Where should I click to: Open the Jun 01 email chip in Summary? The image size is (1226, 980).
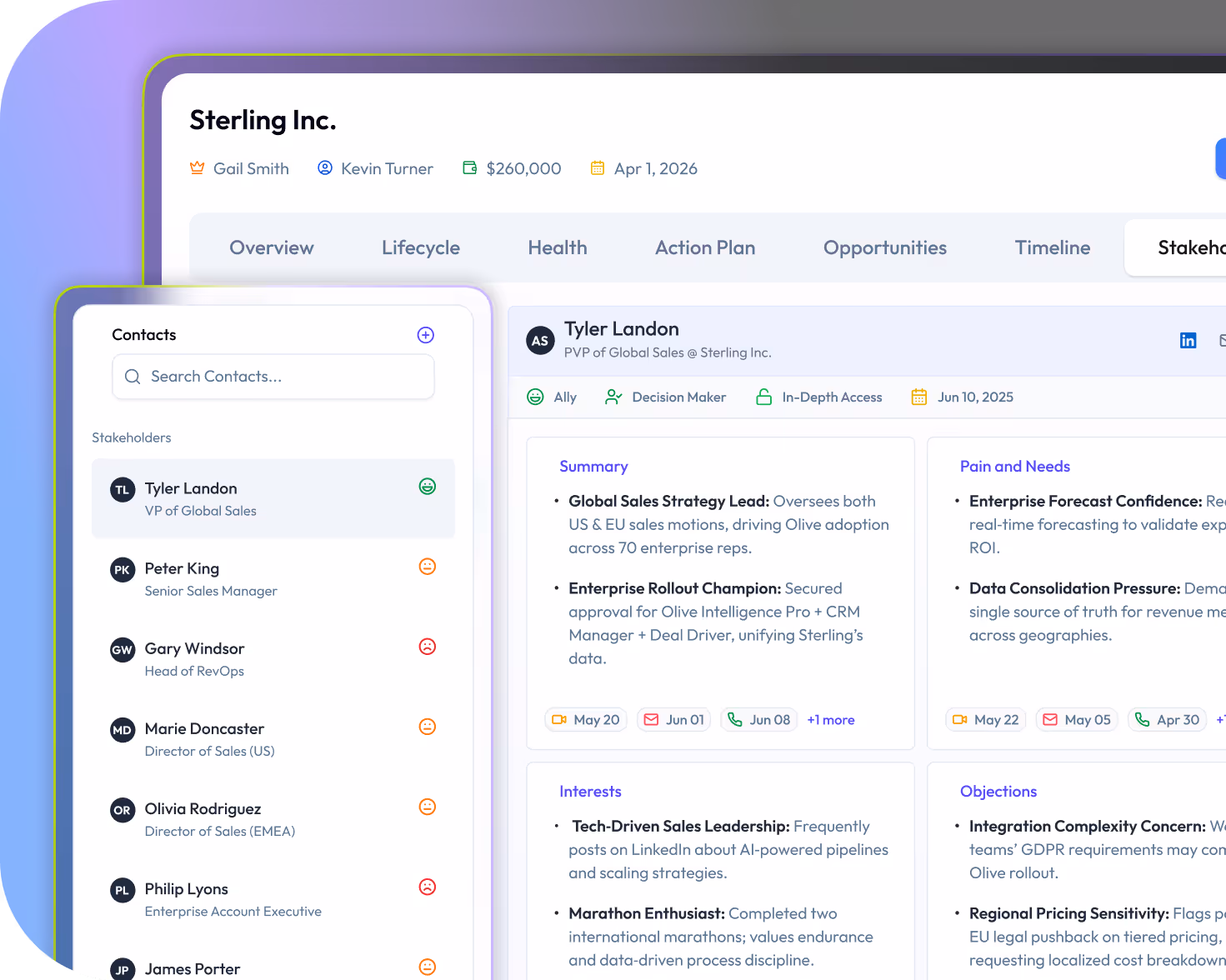673,720
